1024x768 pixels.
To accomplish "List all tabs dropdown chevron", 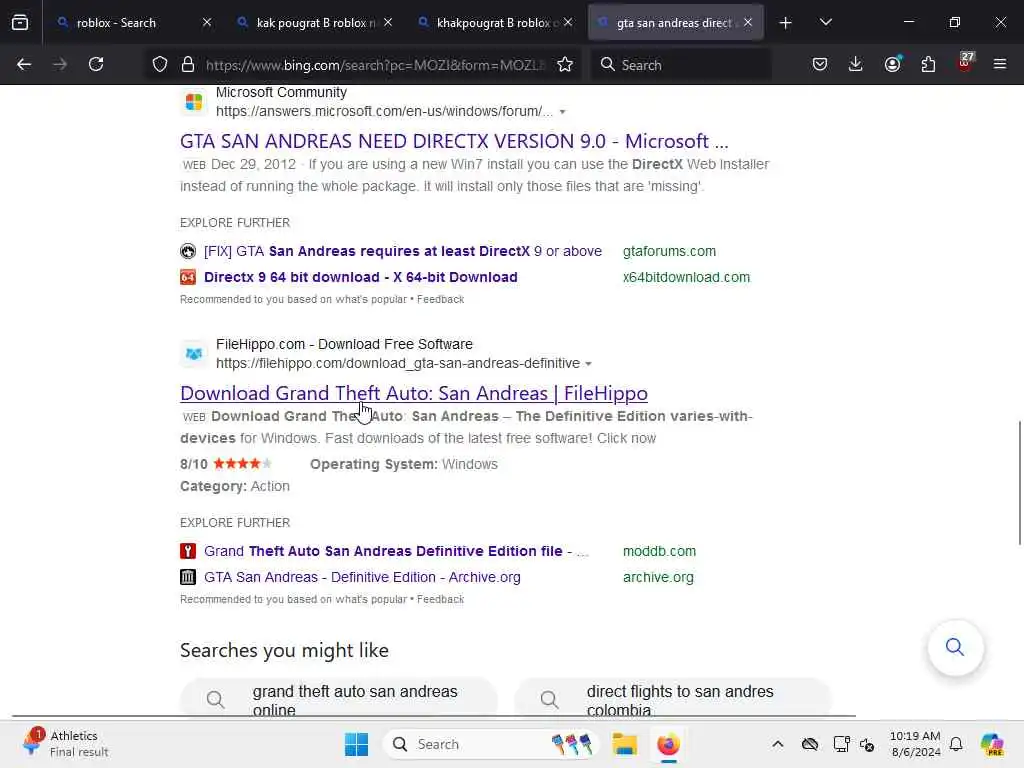I will tap(825, 23).
